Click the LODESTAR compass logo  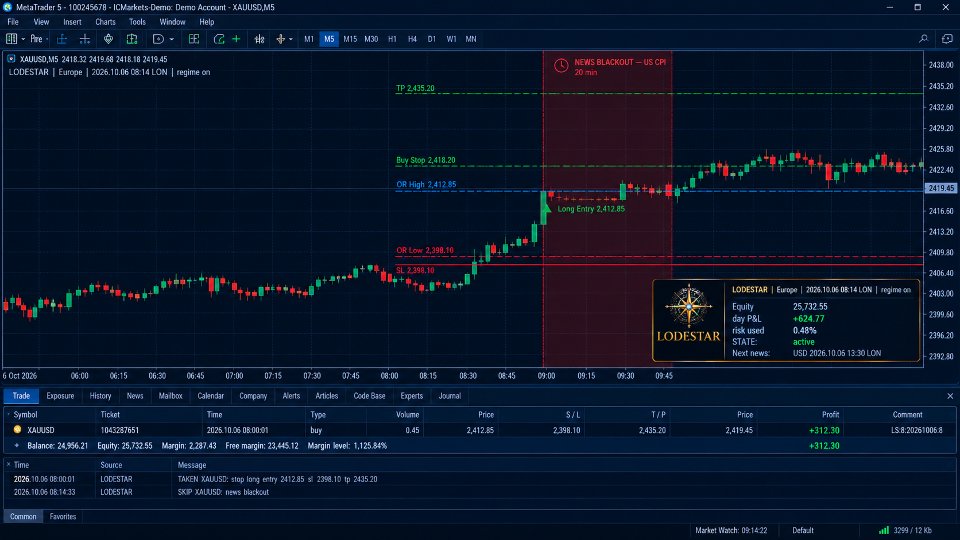(x=689, y=306)
